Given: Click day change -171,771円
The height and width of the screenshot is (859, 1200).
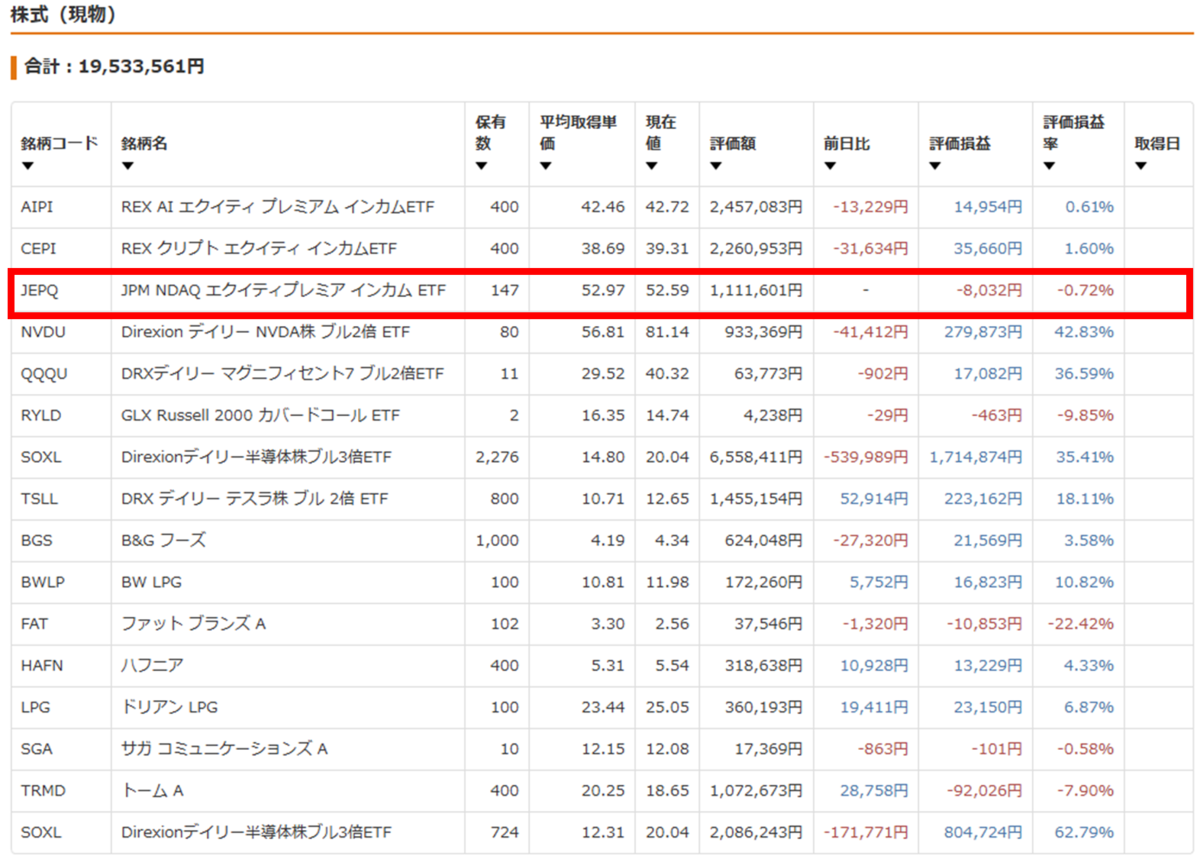Looking at the screenshot, I should (866, 832).
